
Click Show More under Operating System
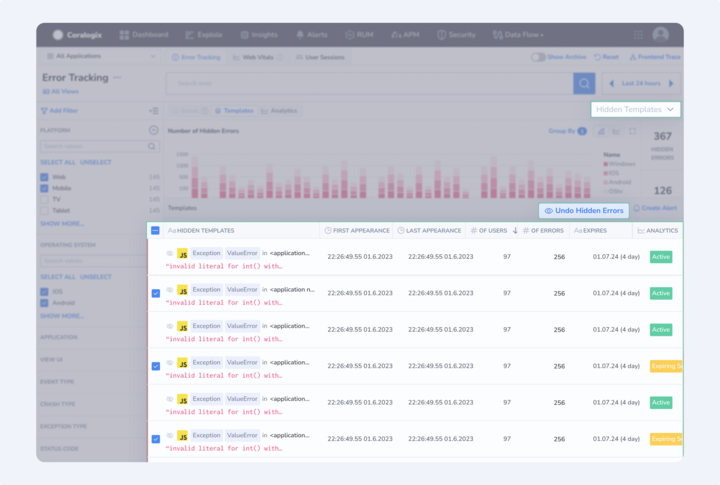coord(62,316)
